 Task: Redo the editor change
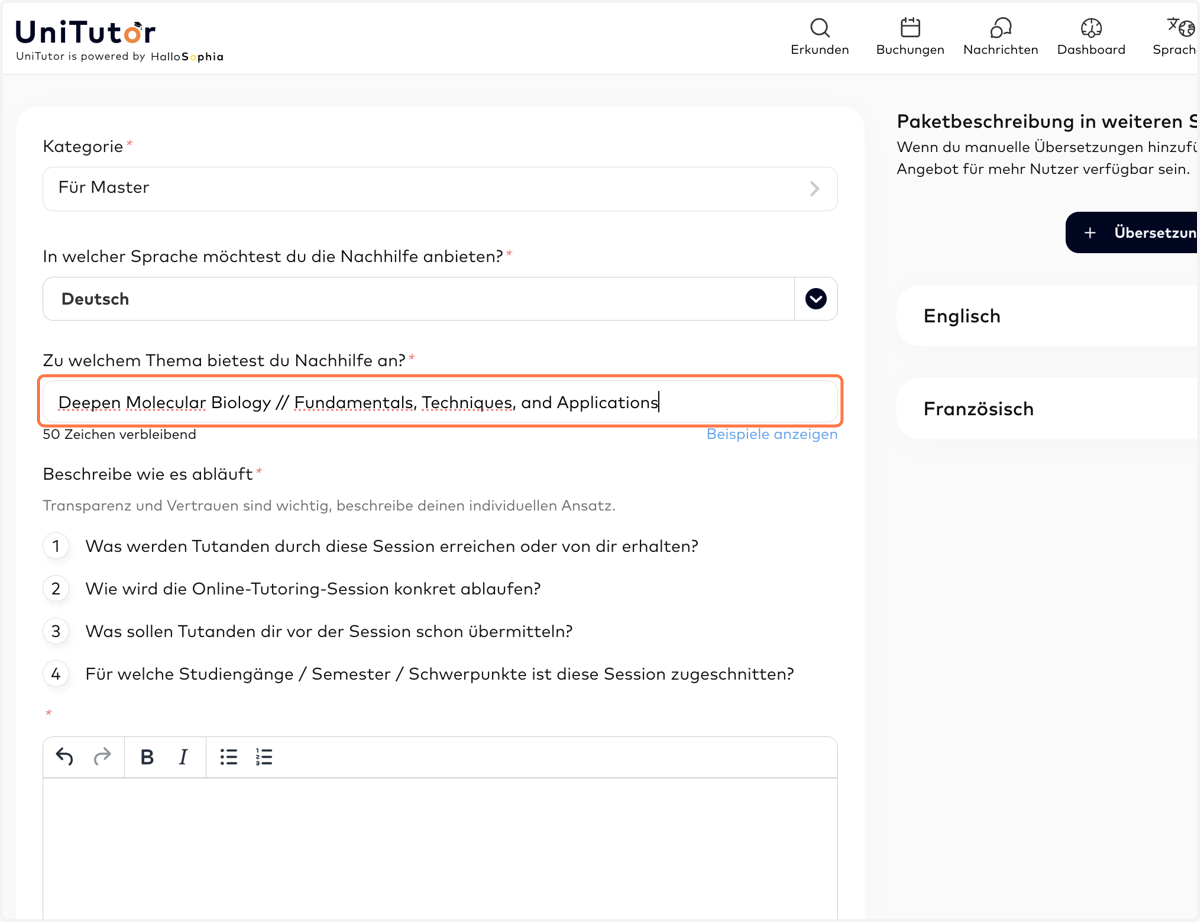point(102,757)
